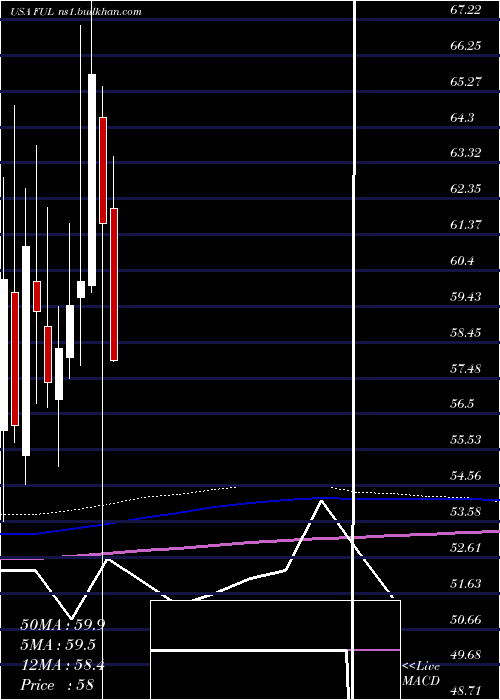Click the '5MA : 59.5' indicator text
The width and height of the screenshot is (500, 700).
click(58, 645)
